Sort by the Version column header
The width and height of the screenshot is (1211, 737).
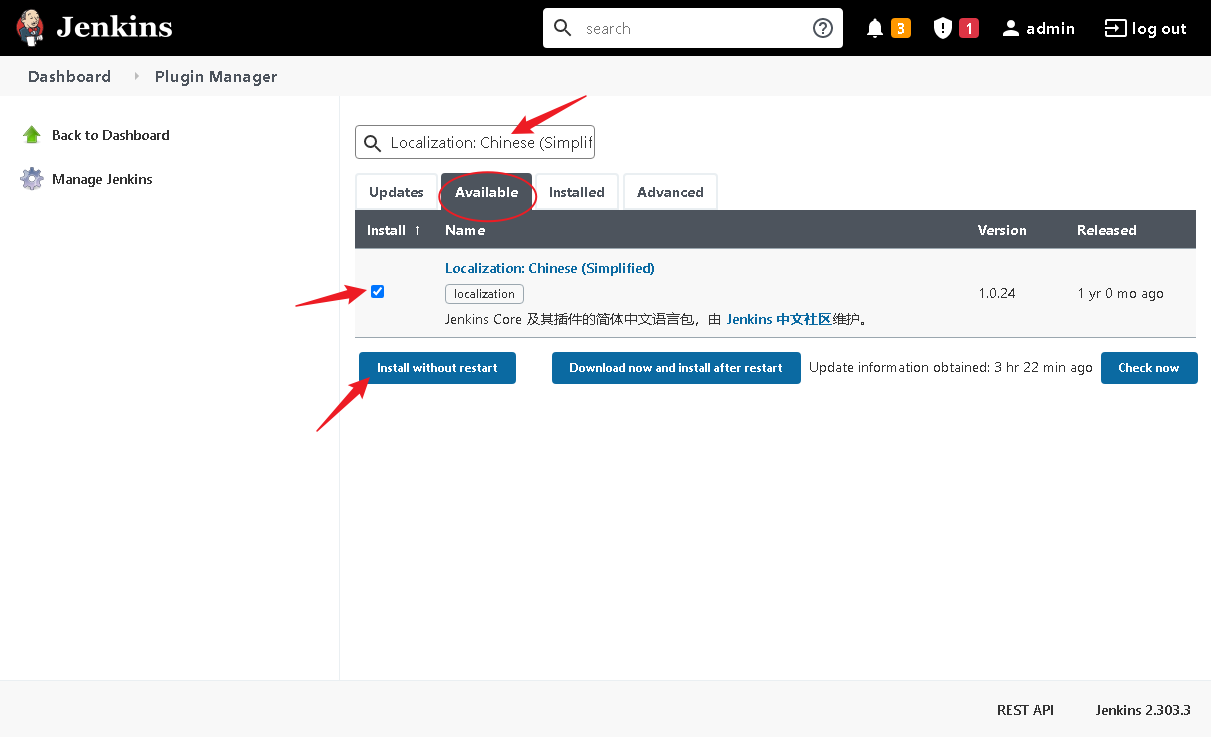(x=1002, y=230)
